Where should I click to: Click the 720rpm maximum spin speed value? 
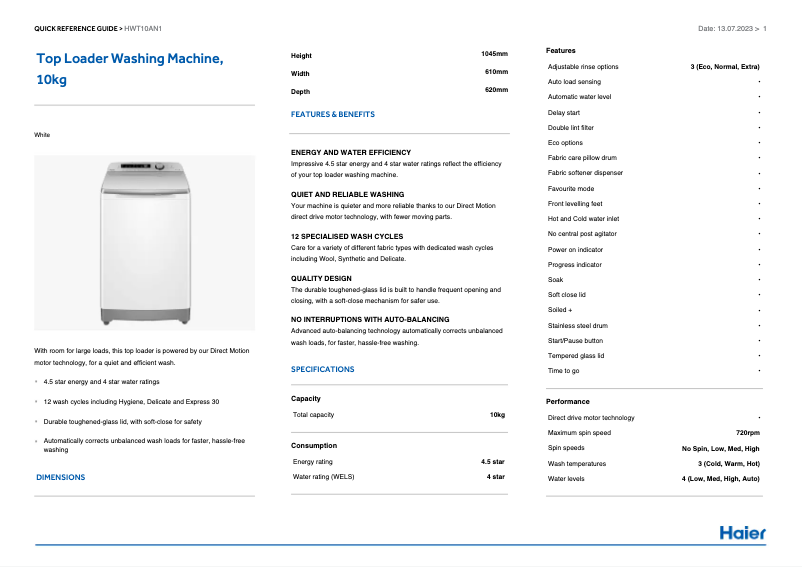click(747, 433)
